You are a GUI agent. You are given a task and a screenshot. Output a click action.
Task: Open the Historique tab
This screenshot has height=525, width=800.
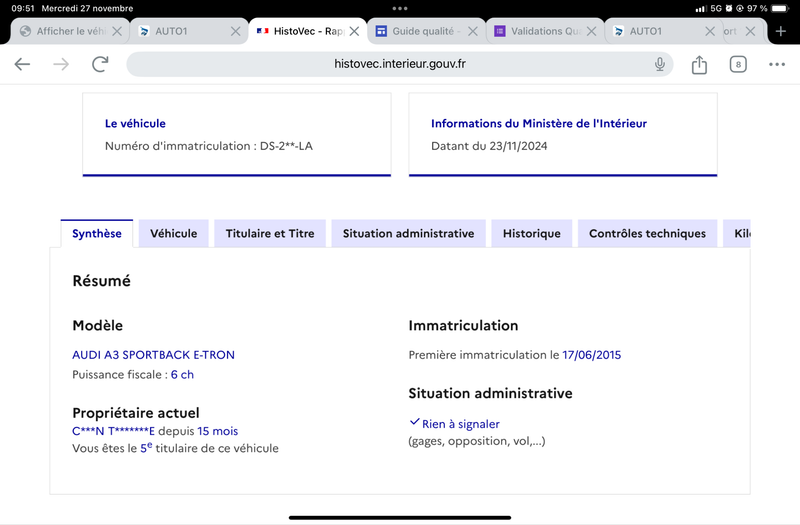[532, 234]
